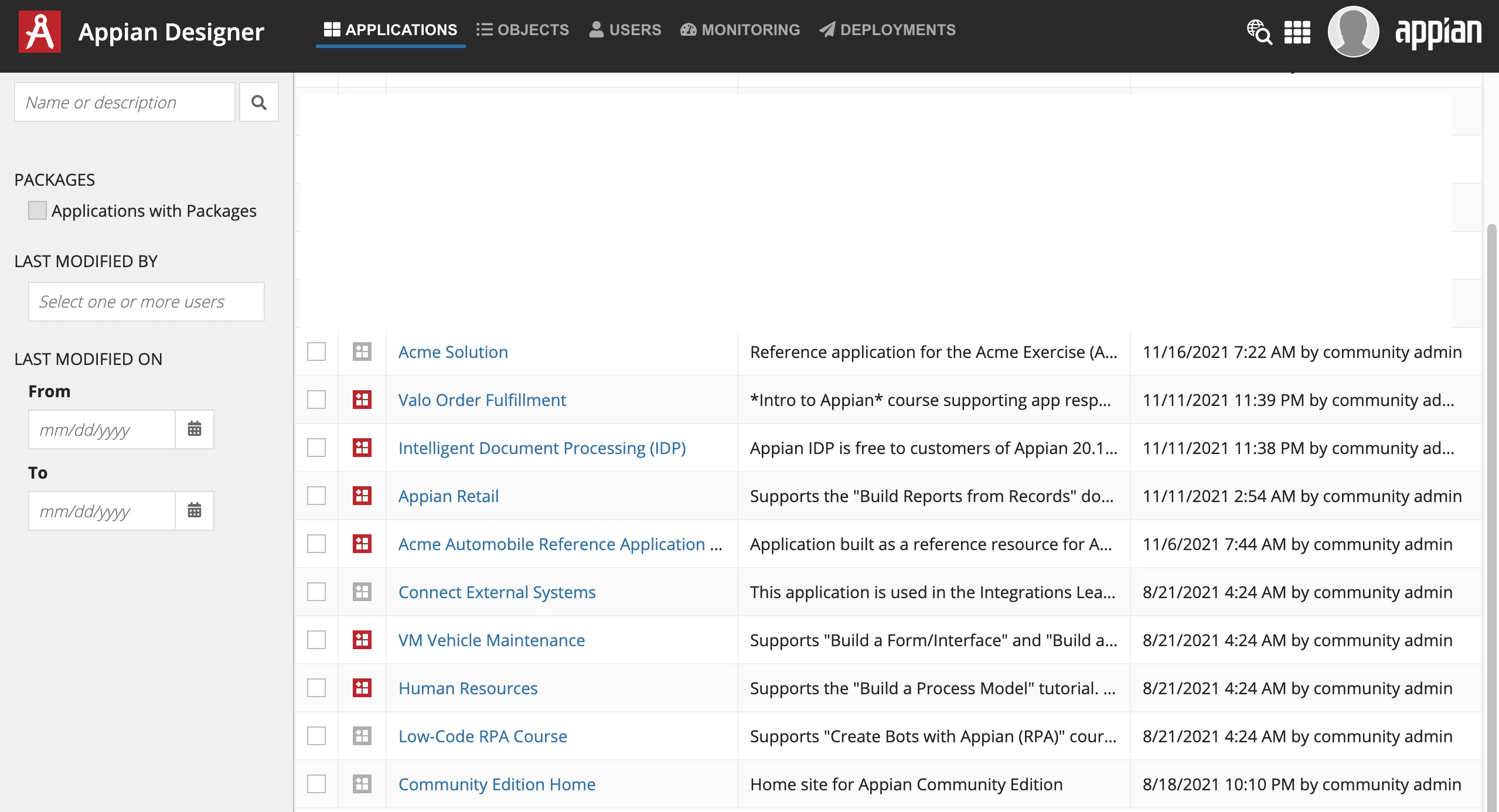This screenshot has width=1499, height=812.
Task: Click the Connect External Systems application icon
Action: pyautogui.click(x=362, y=592)
